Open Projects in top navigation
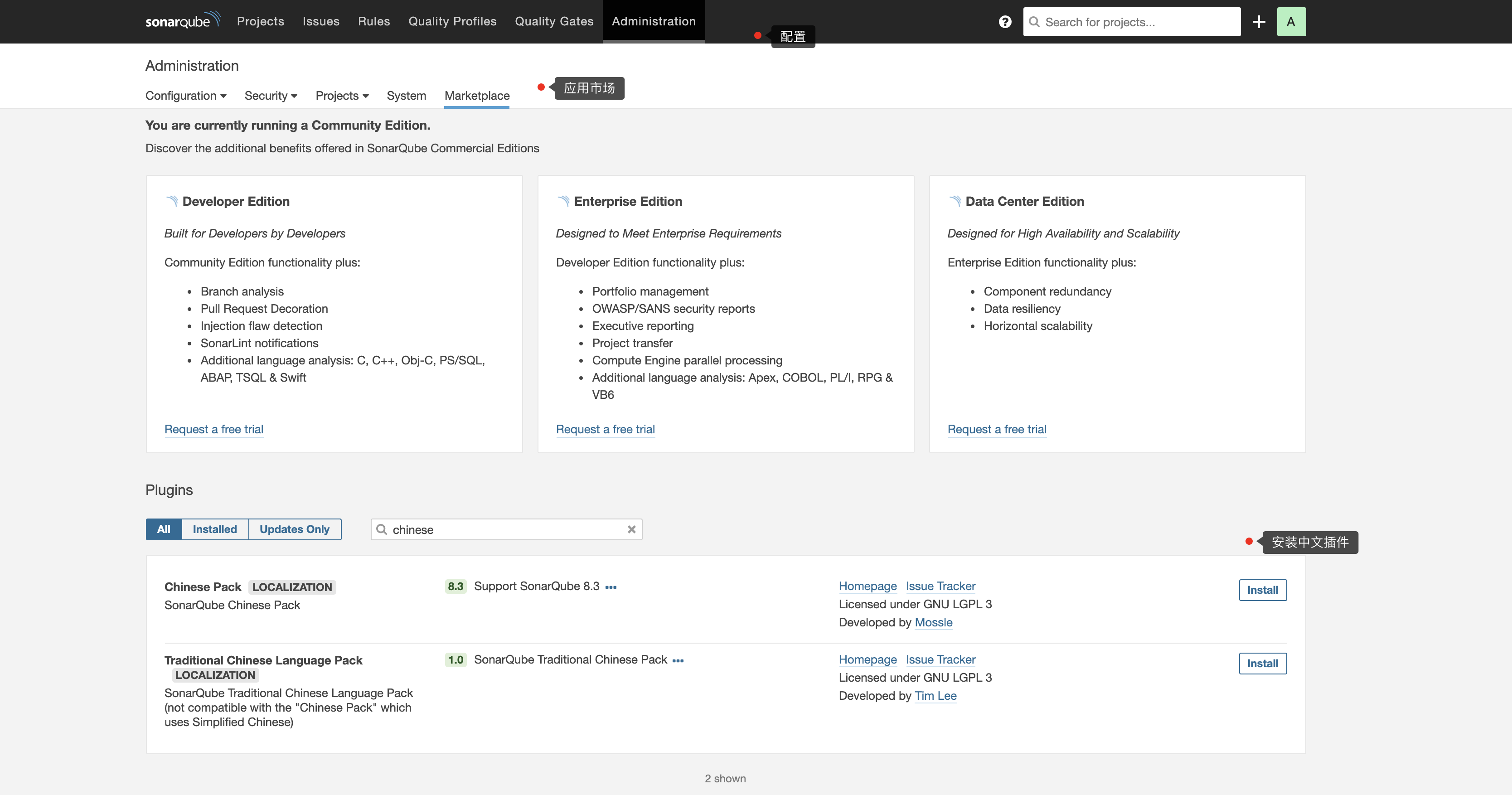Viewport: 1512px width, 795px height. 260,21
